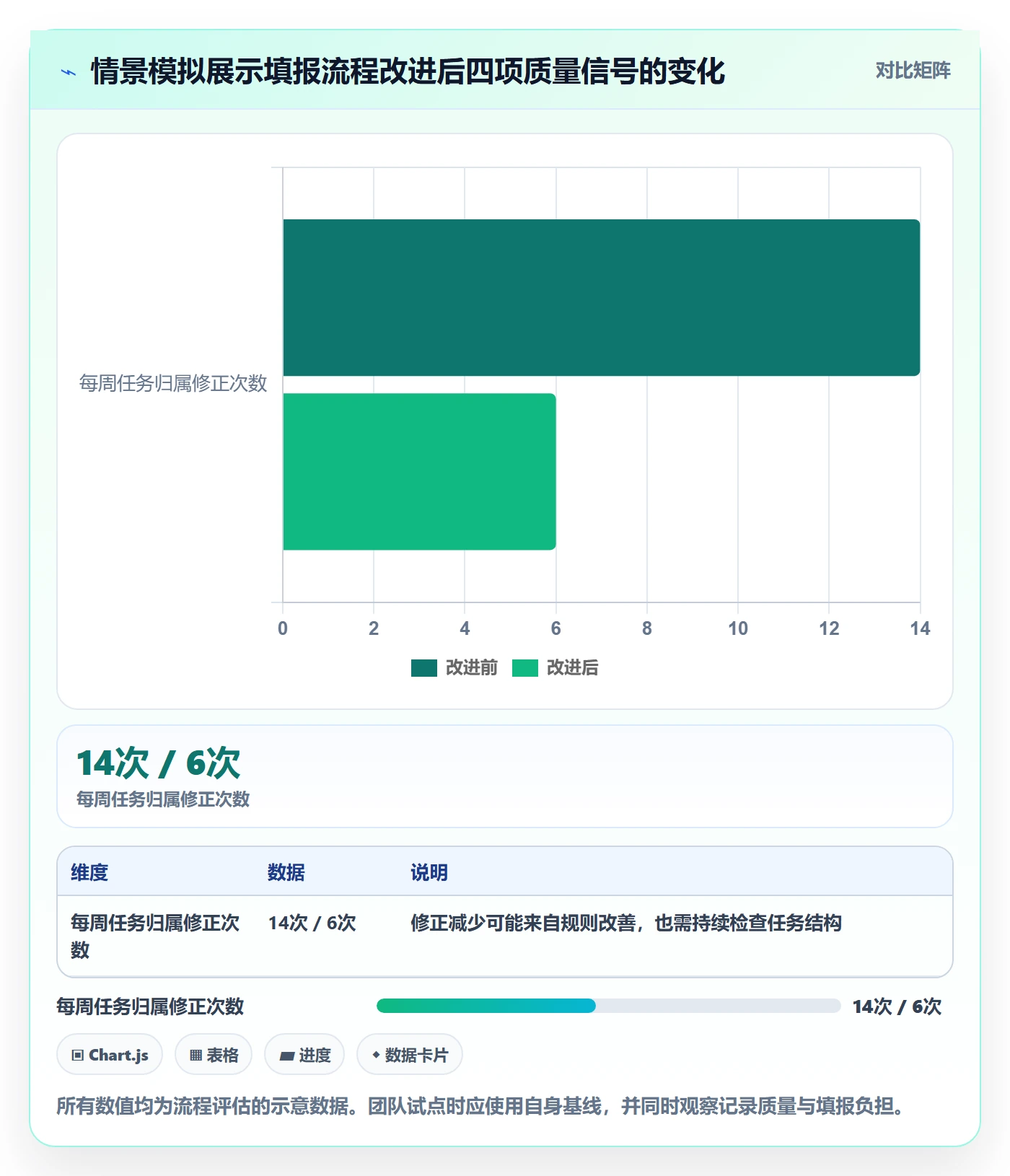Toggle the 改进前 legend entry
The image size is (1010, 1176).
tap(454, 668)
